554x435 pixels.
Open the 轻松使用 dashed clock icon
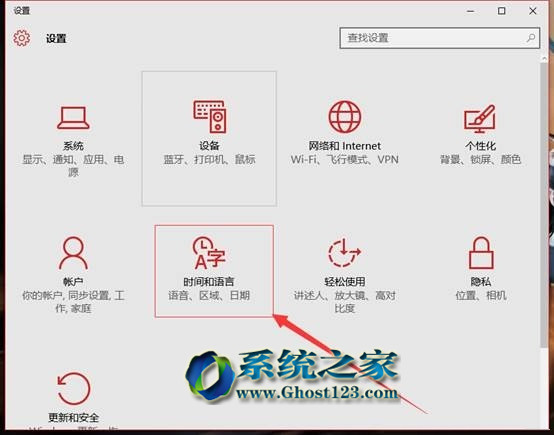[x=344, y=253]
